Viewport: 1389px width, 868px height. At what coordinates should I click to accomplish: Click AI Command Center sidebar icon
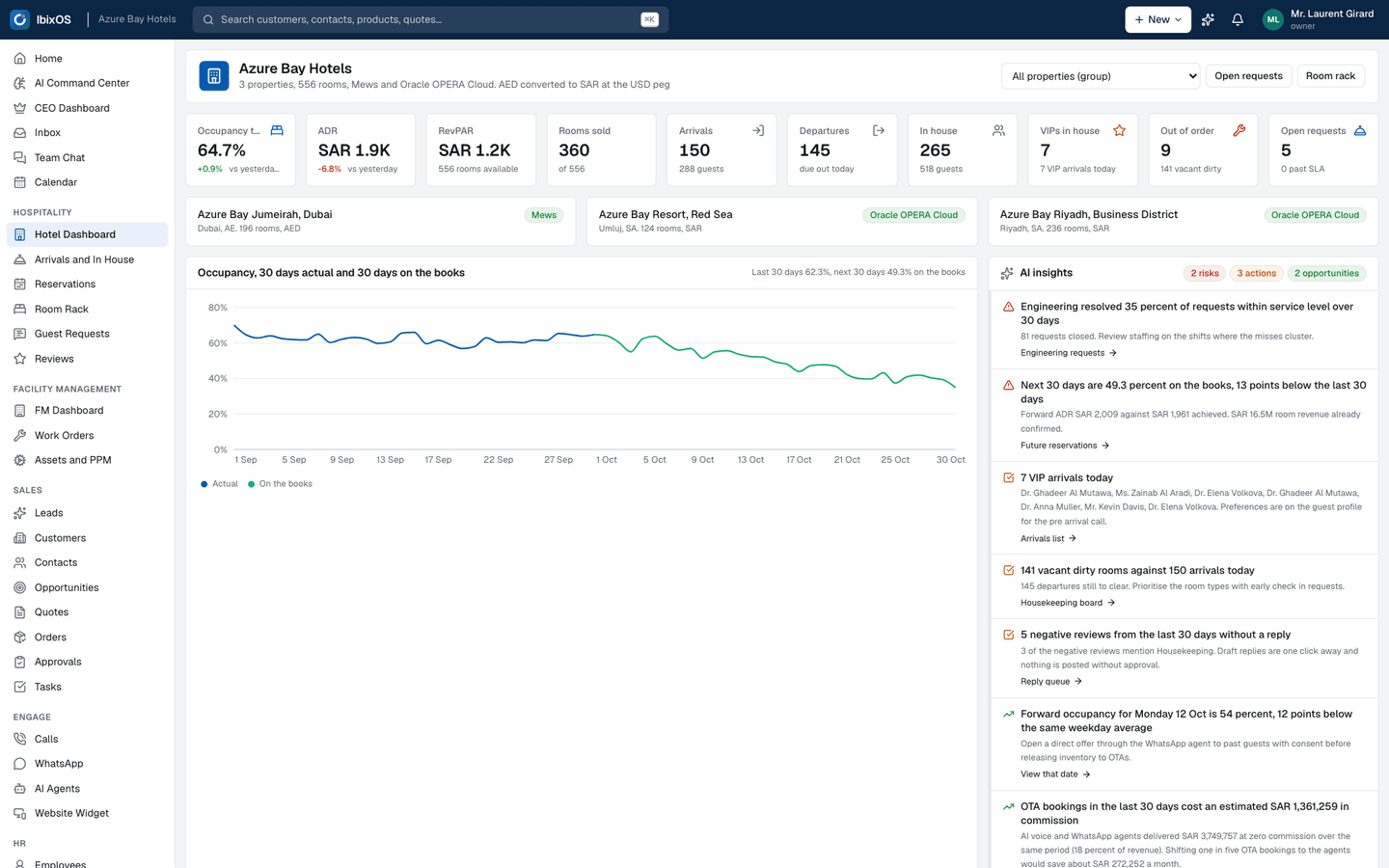(x=20, y=83)
